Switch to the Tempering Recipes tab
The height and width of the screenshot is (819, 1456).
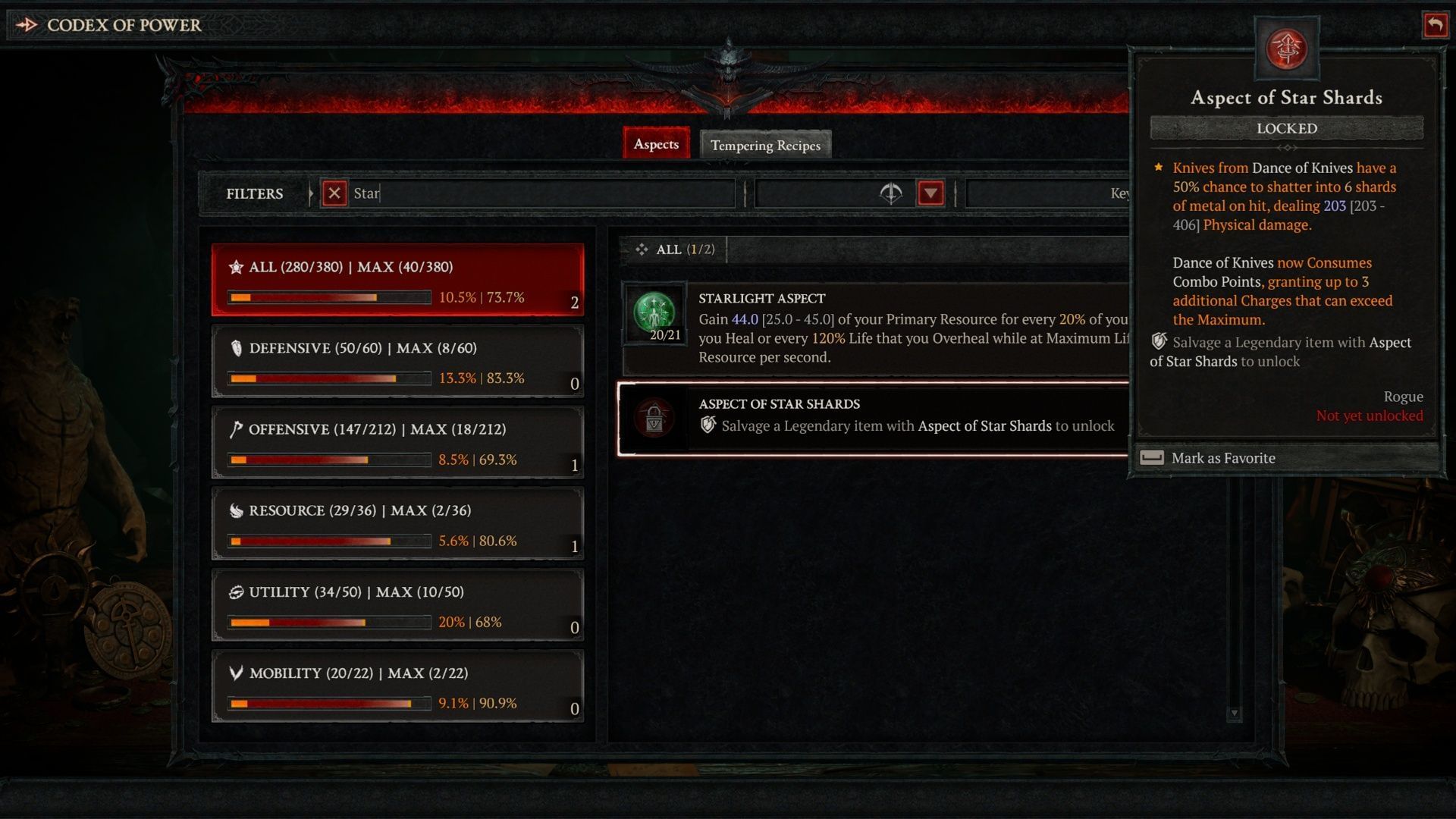pyautogui.click(x=765, y=145)
